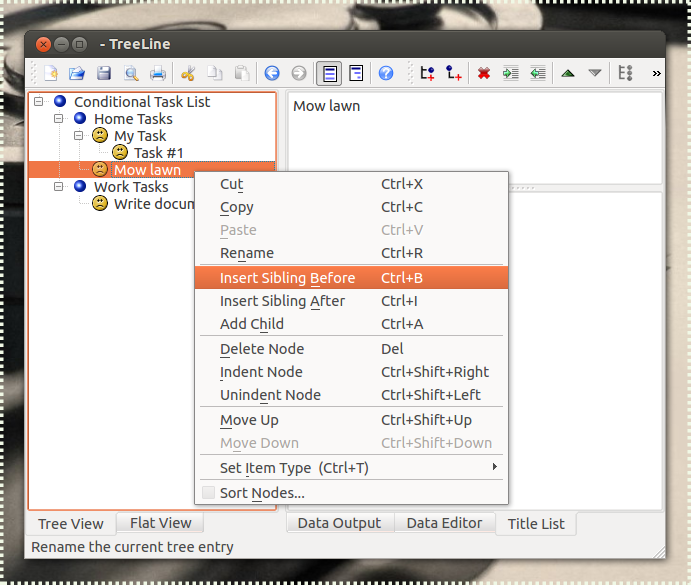Save the file with the floppy icon
Viewport: 691px width, 585px height.
tap(104, 73)
